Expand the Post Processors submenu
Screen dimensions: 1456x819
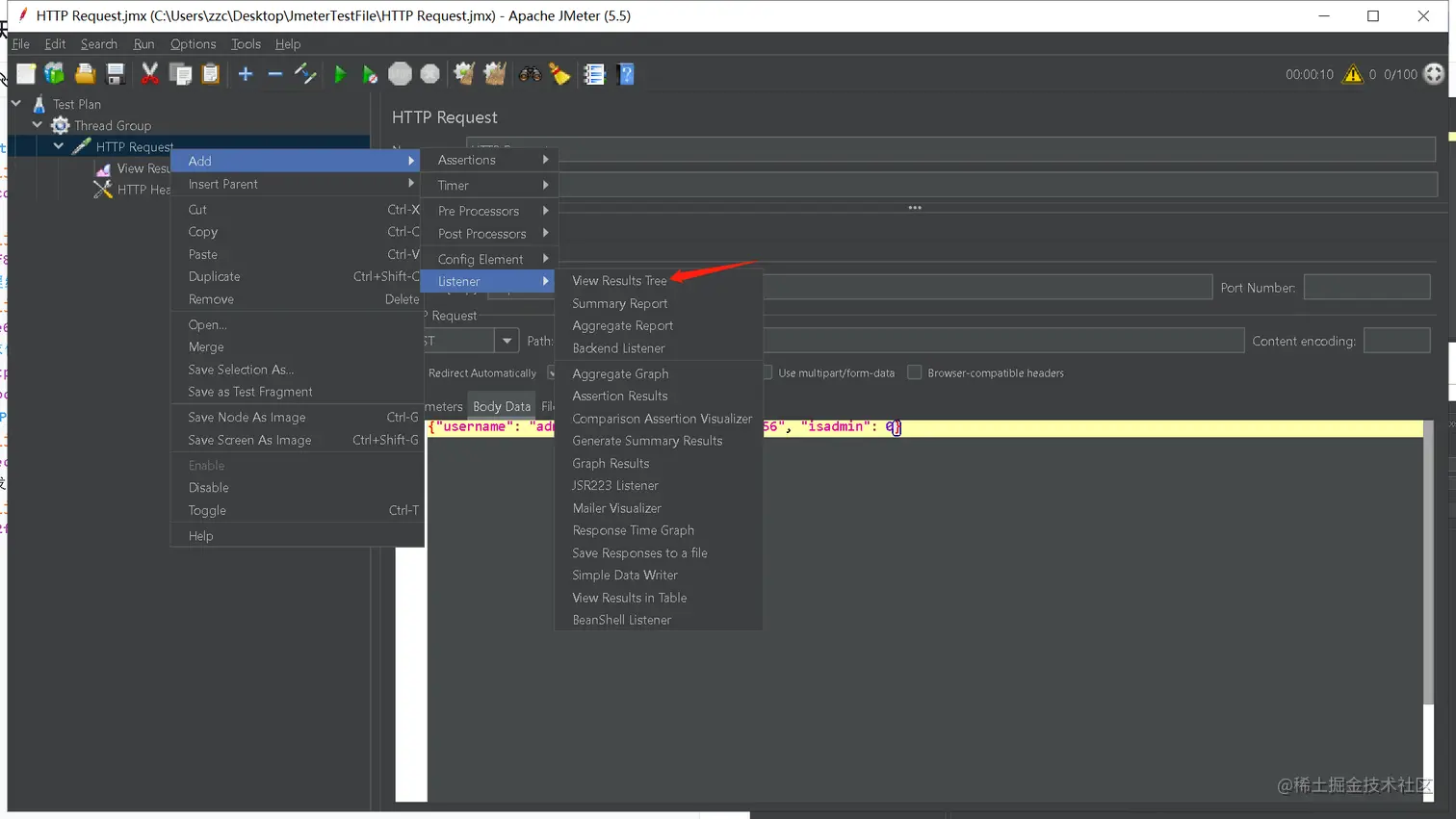(488, 234)
